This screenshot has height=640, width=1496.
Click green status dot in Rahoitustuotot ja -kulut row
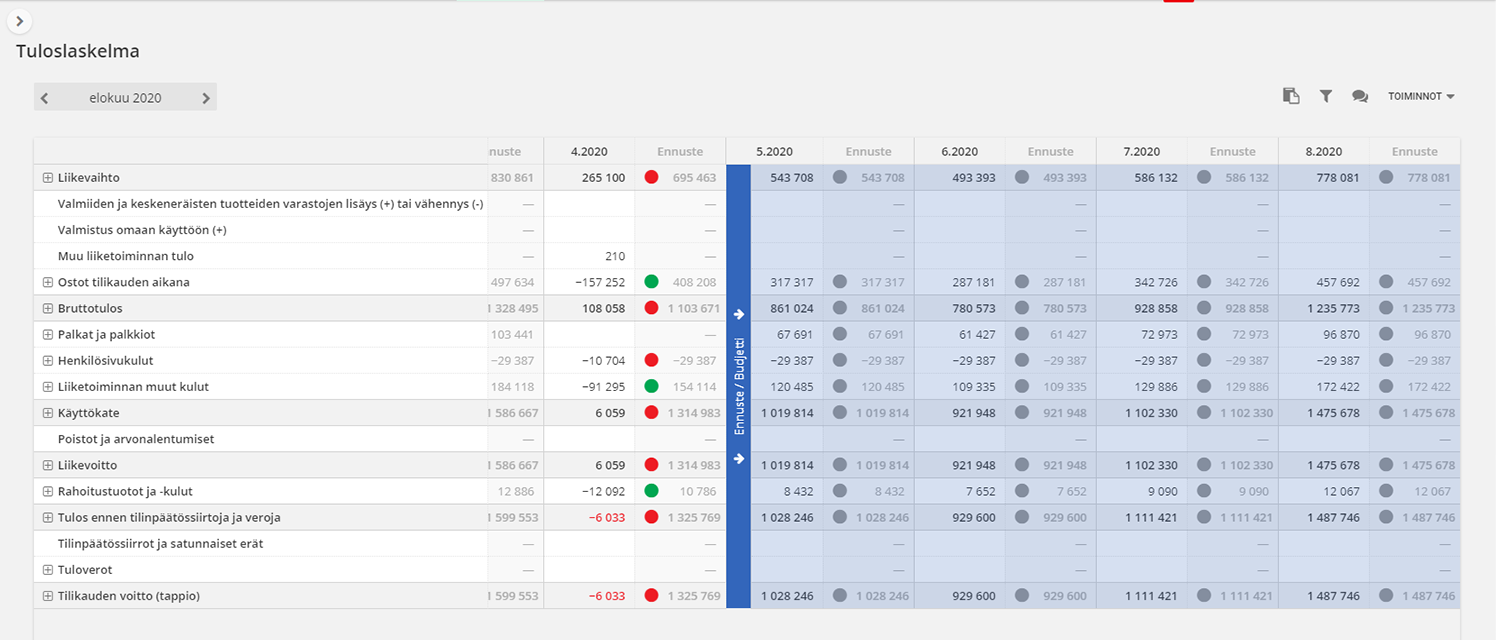pos(652,491)
